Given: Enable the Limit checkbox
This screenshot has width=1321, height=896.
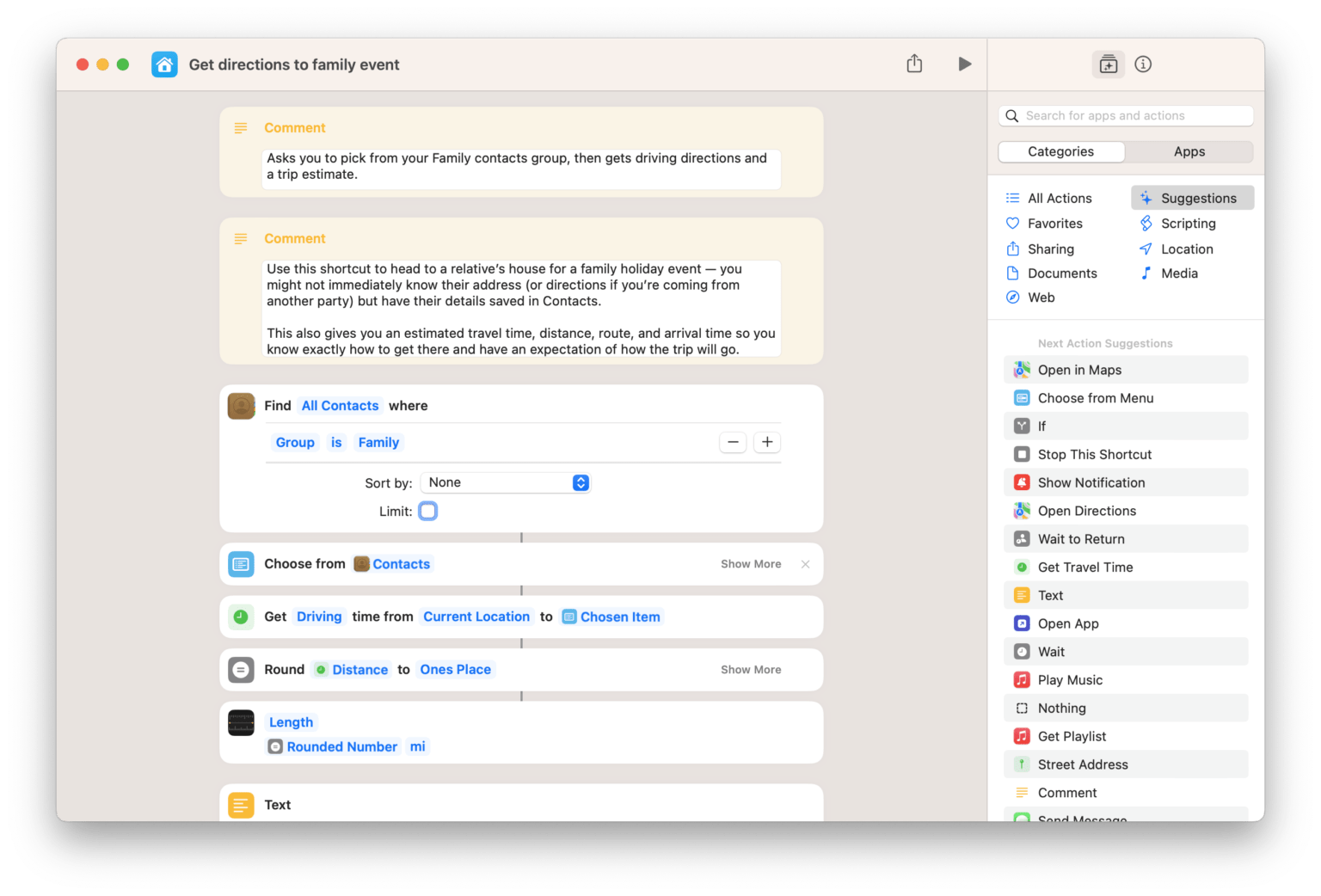Looking at the screenshot, I should coord(427,512).
